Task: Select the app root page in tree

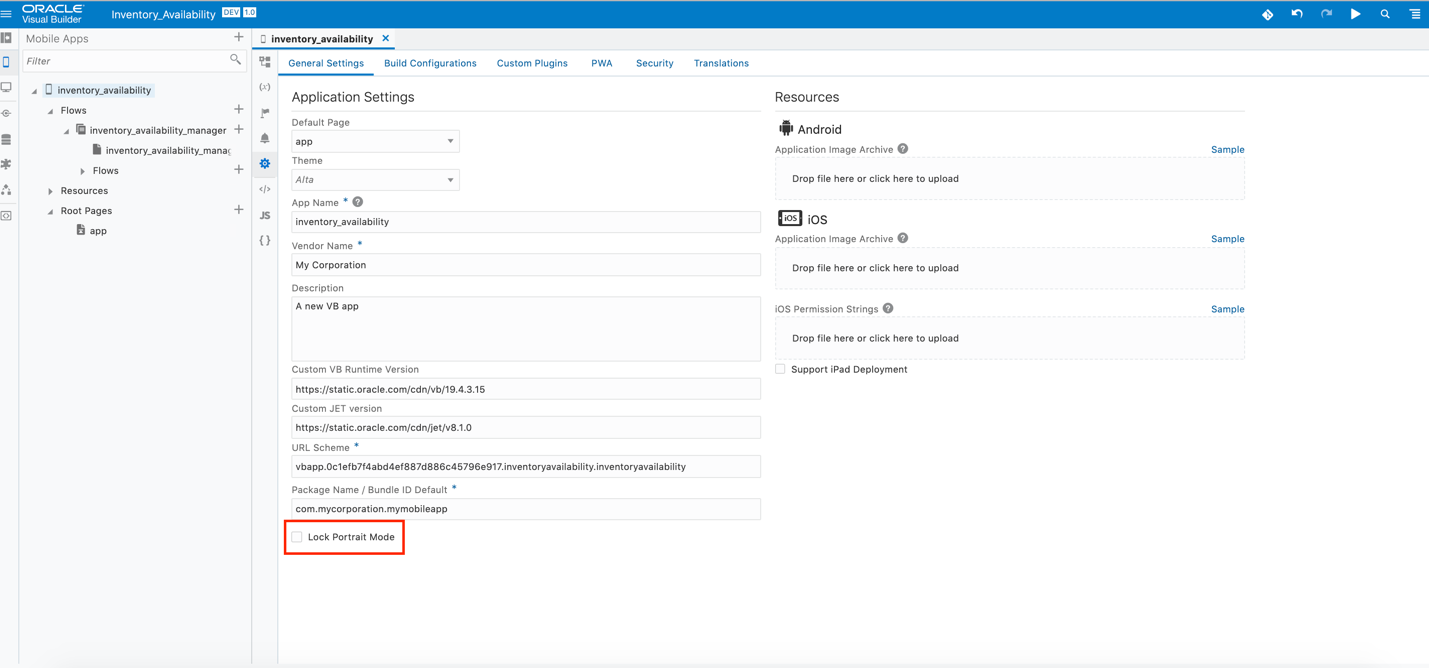Action: [98, 231]
